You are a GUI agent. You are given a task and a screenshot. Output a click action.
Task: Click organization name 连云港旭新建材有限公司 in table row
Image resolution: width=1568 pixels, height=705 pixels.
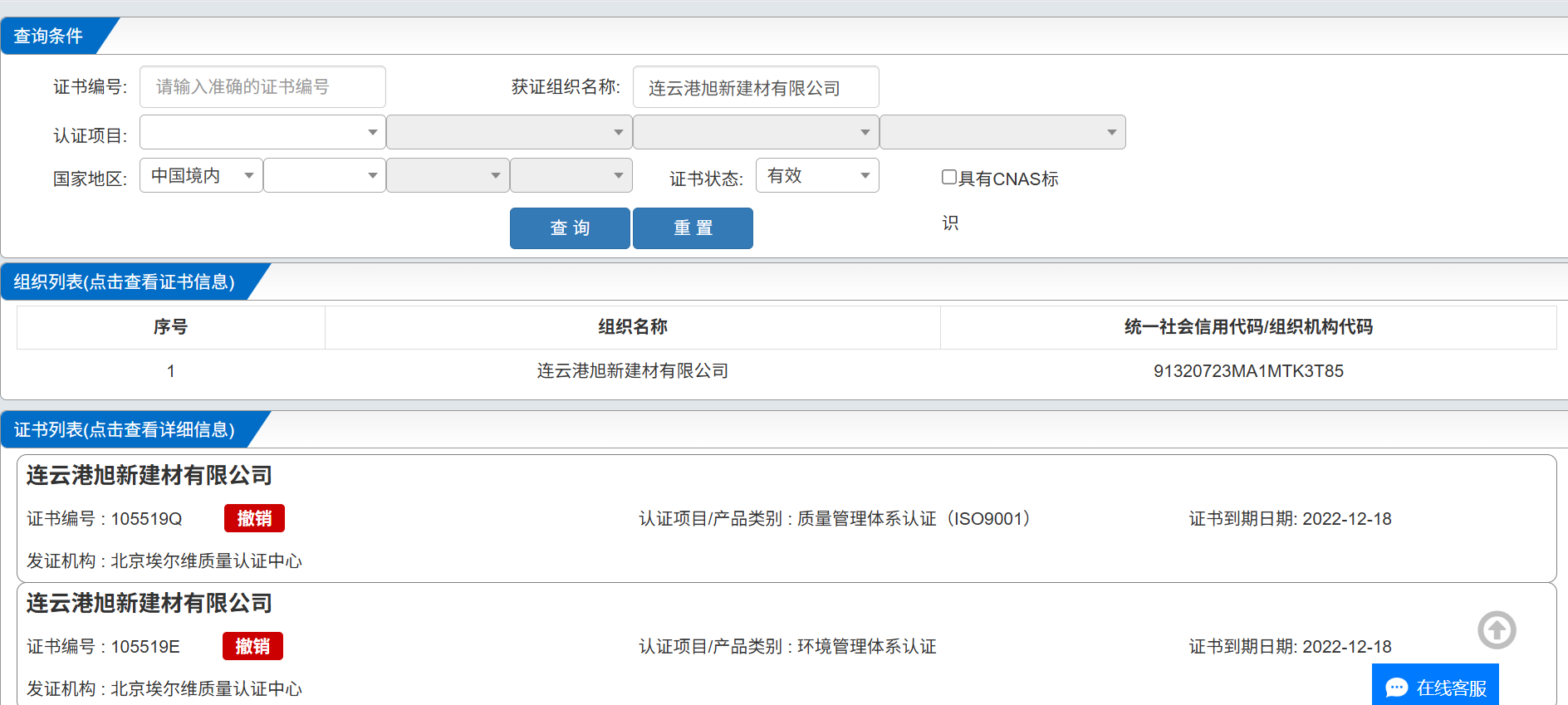tap(632, 371)
